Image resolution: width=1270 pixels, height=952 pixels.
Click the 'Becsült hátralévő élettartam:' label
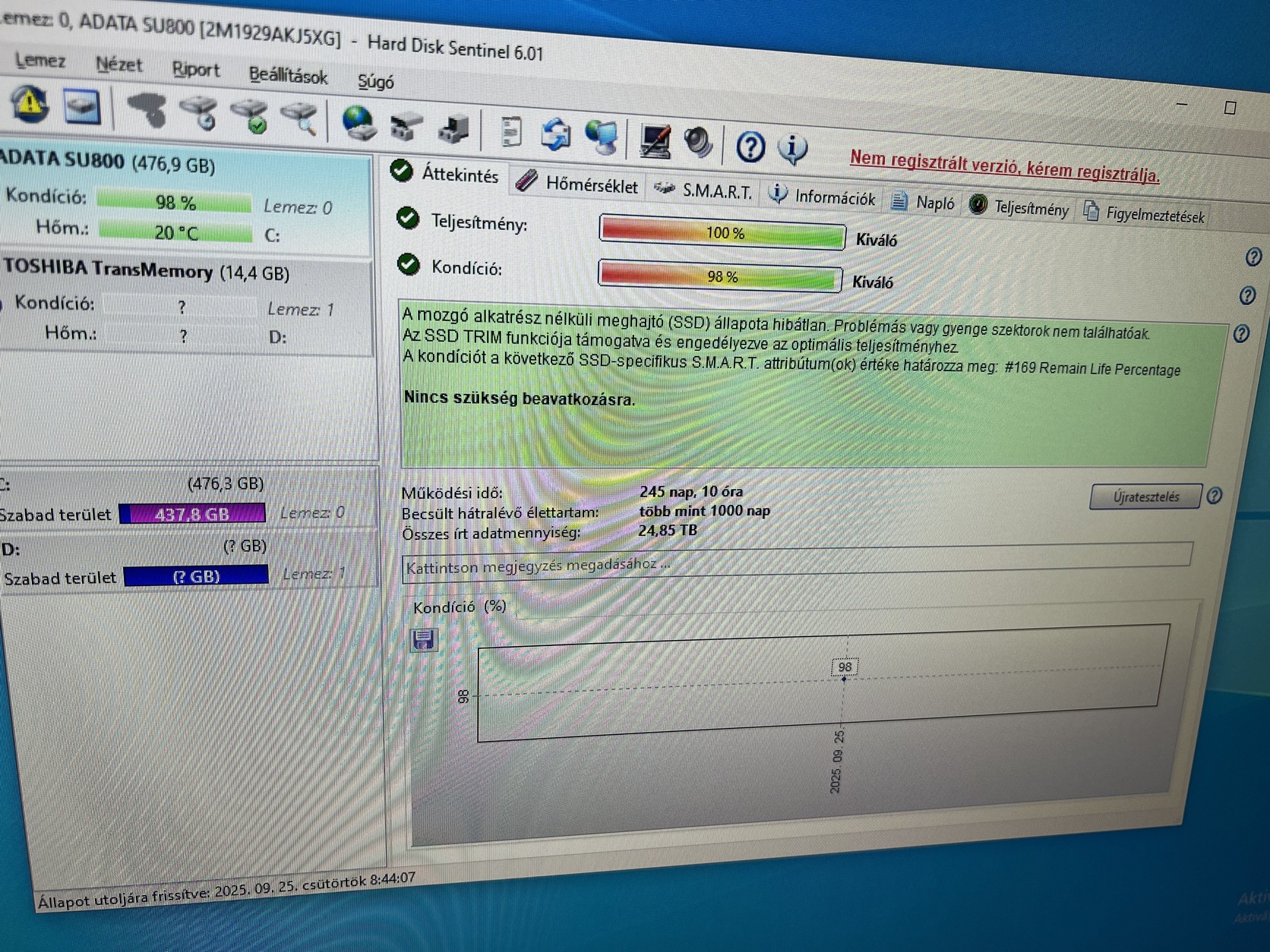click(x=500, y=513)
